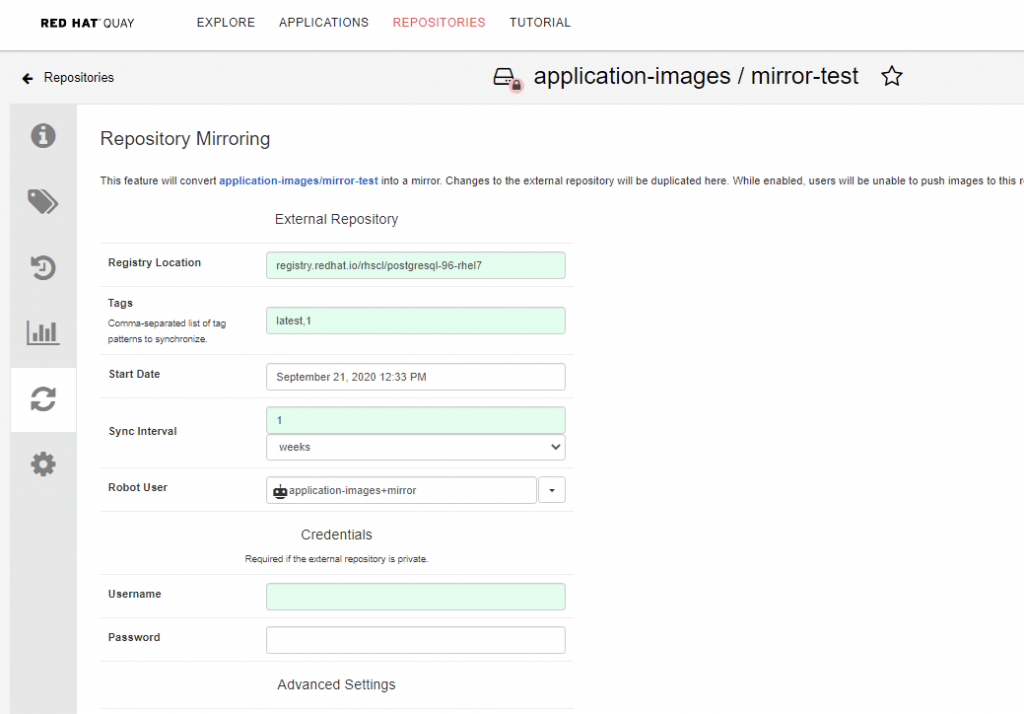Select the Repositories menu item
Screen dimensions: 1024x714
(x=439, y=22)
